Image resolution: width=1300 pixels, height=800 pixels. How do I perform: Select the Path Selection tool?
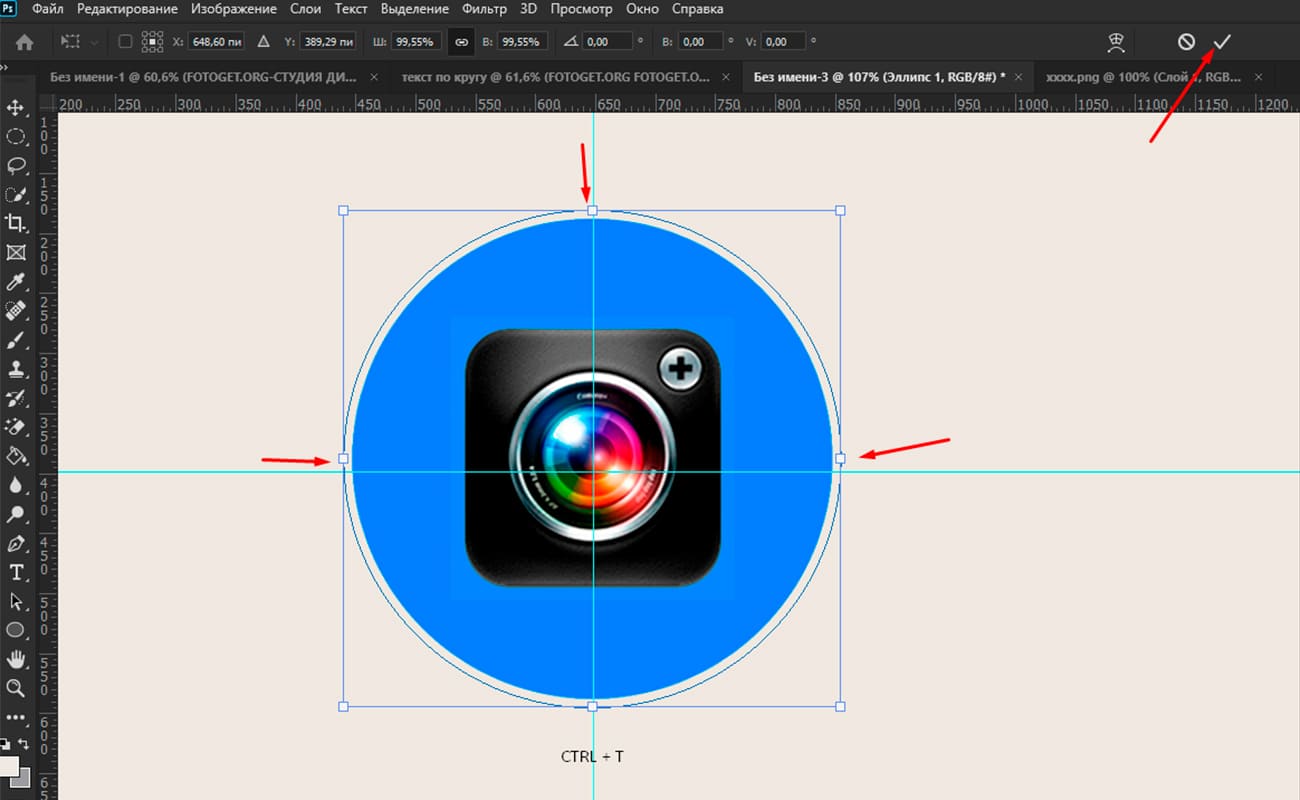[16, 602]
